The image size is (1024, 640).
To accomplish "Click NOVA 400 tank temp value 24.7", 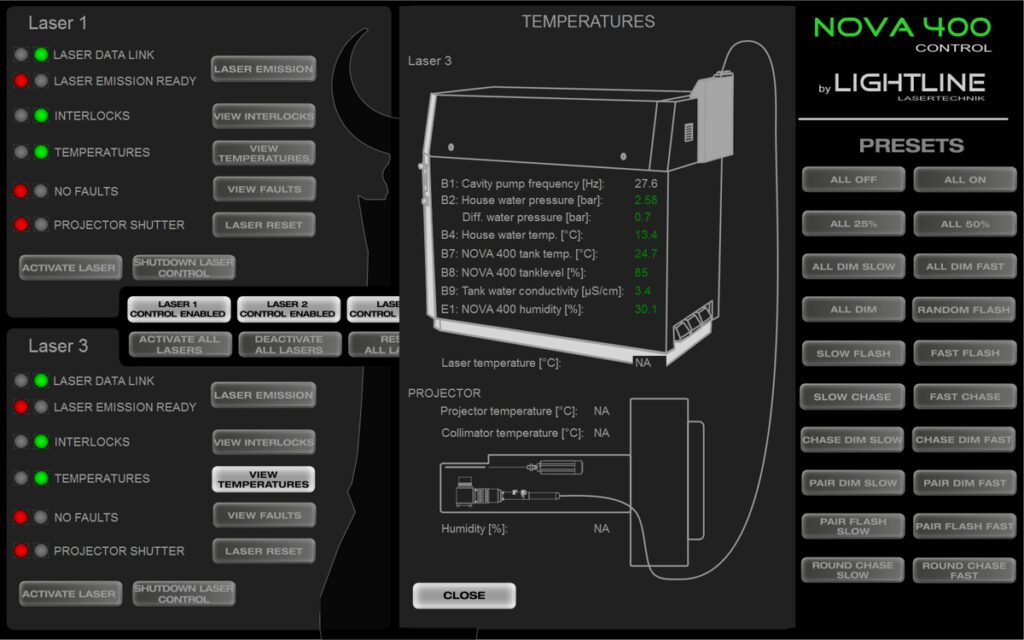I will [646, 253].
